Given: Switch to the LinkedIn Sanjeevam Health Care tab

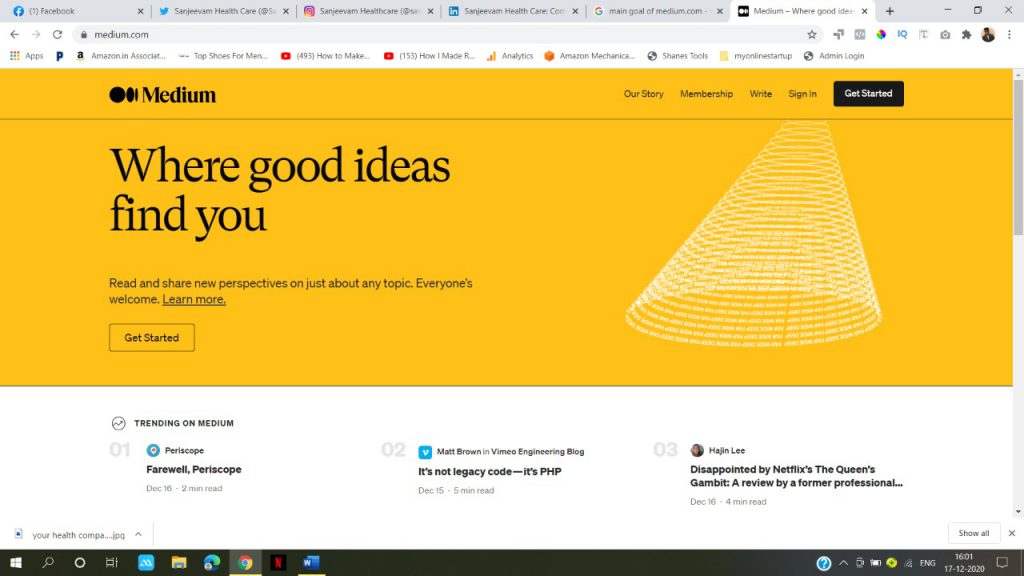Looking at the screenshot, I should click(x=512, y=11).
